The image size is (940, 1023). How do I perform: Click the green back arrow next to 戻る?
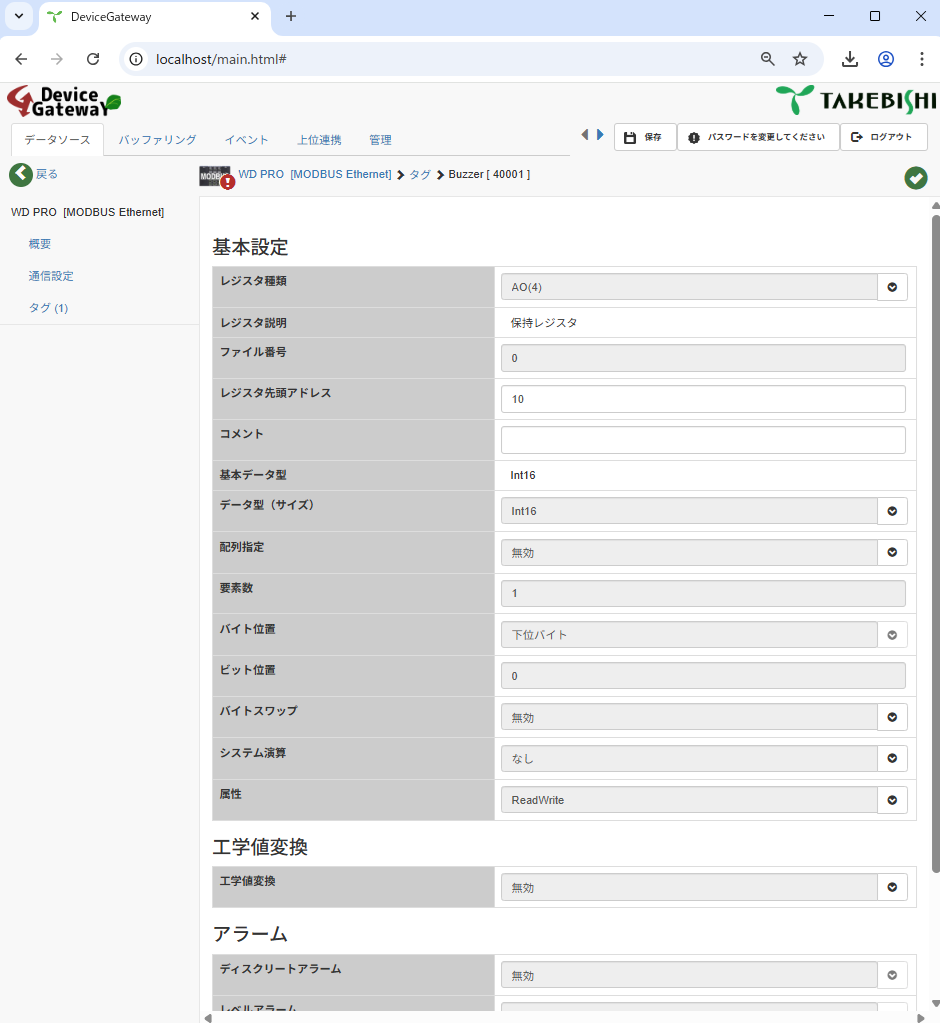click(x=20, y=174)
